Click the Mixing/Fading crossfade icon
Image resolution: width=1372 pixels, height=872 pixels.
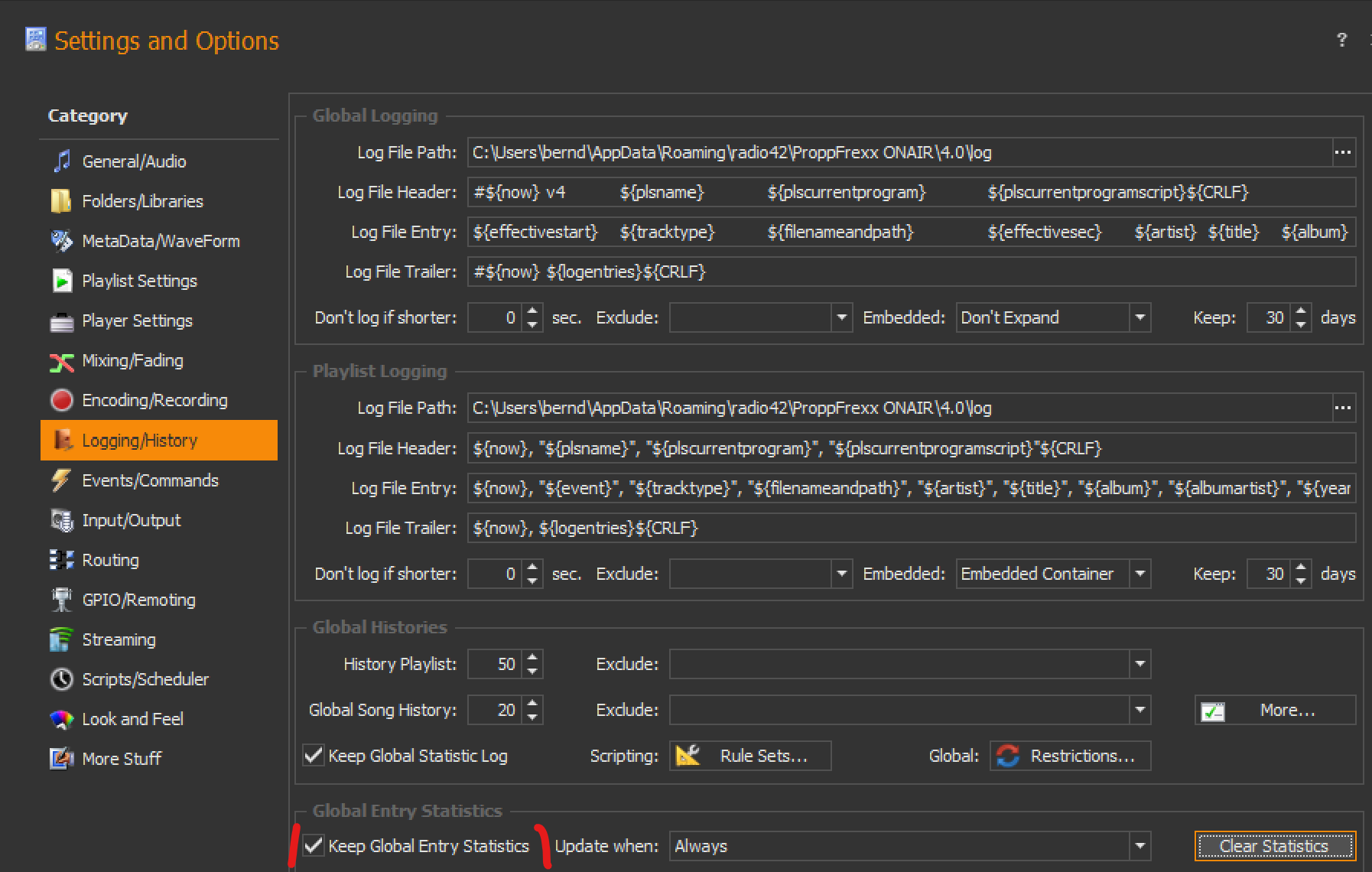pos(61,361)
